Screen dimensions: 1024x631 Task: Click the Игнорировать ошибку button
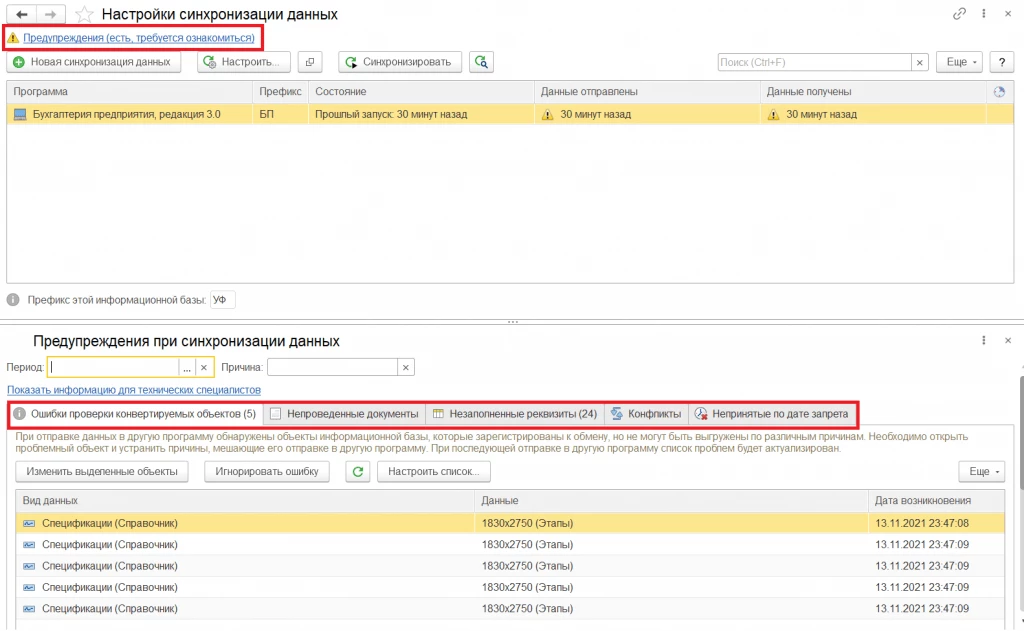(267, 472)
